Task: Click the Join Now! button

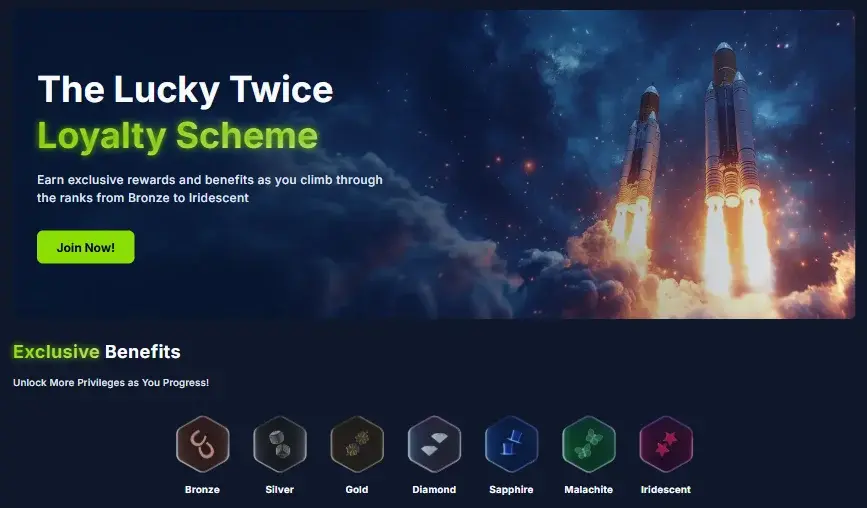Action: pyautogui.click(x=86, y=247)
